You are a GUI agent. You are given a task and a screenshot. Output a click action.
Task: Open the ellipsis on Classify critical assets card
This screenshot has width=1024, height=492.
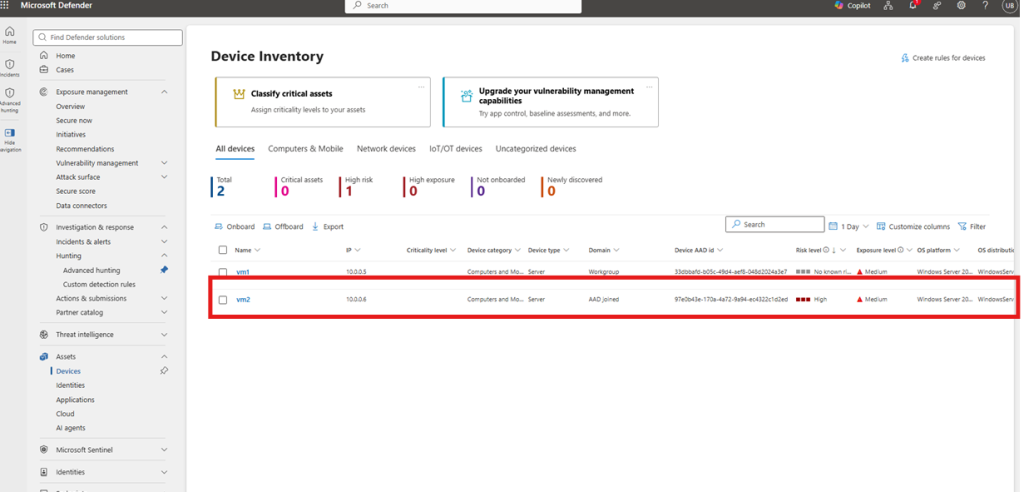click(421, 86)
